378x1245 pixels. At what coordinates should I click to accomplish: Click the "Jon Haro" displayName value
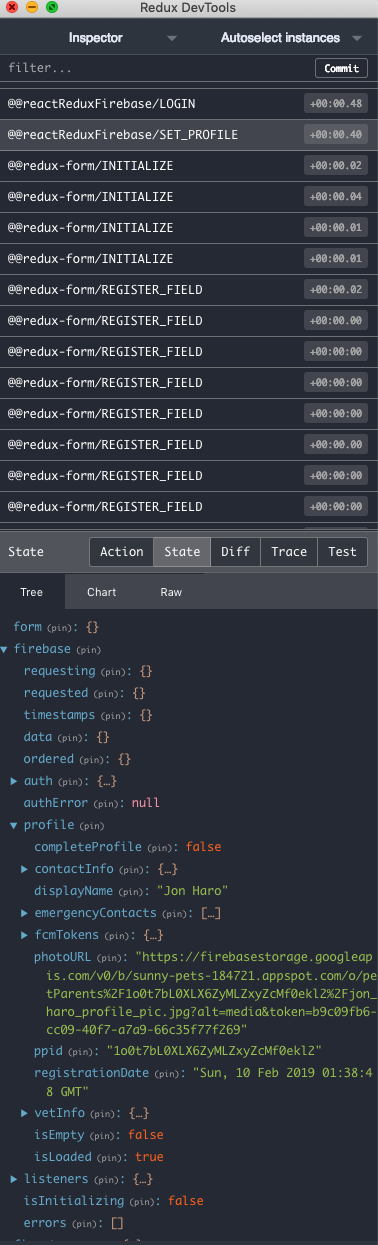(192, 890)
